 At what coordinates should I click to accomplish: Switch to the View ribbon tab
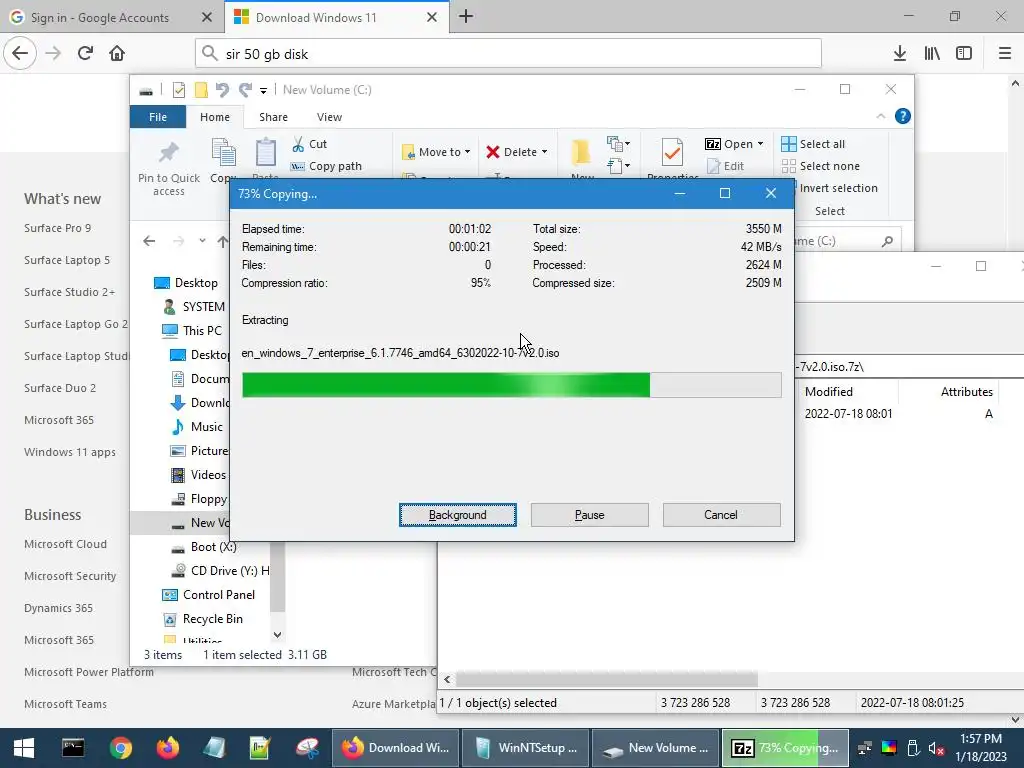tap(329, 117)
